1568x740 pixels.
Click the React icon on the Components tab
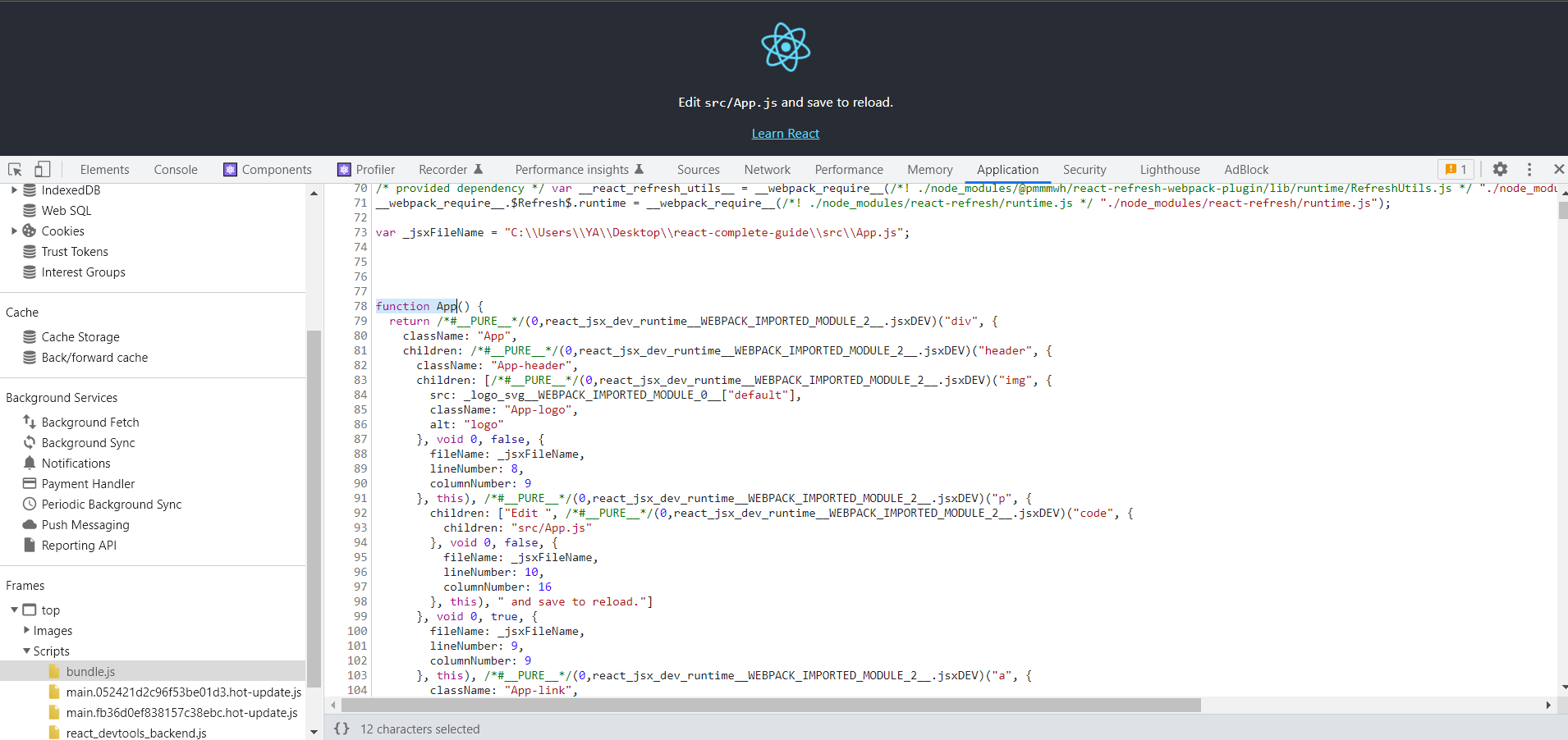tap(230, 169)
